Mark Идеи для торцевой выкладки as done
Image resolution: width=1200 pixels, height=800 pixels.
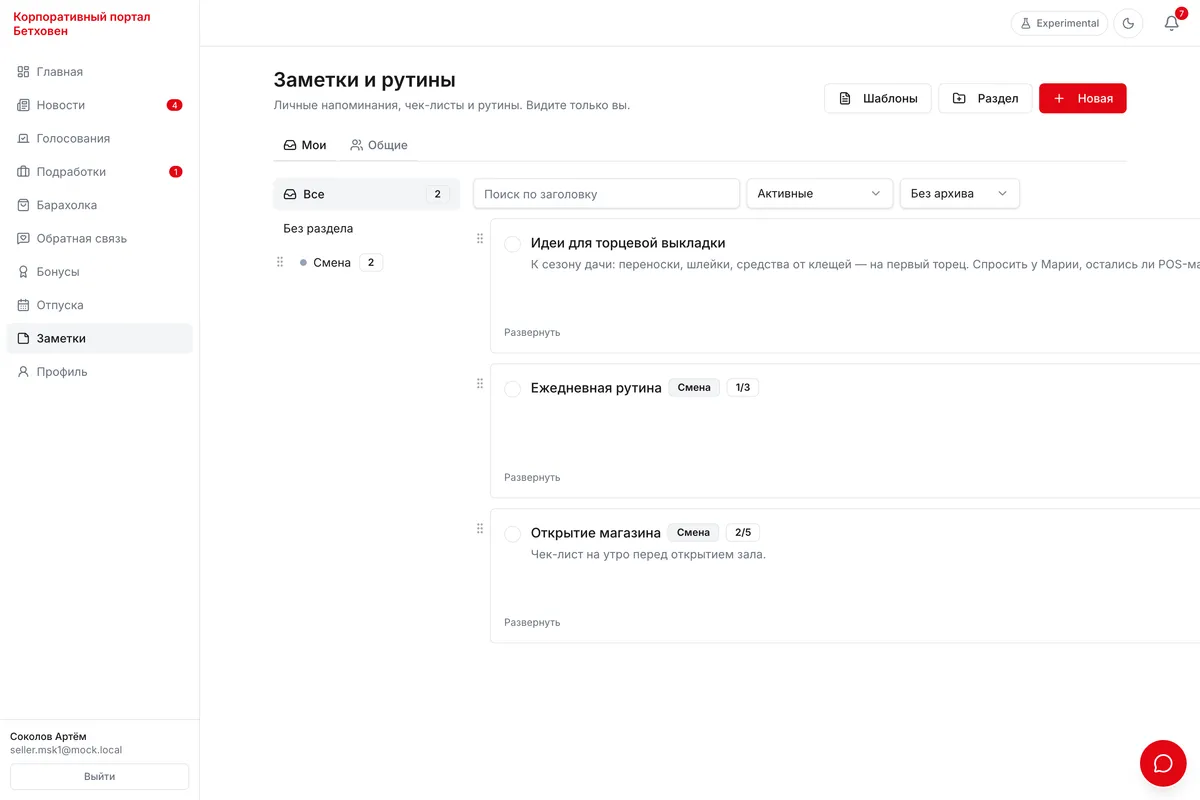pos(513,244)
